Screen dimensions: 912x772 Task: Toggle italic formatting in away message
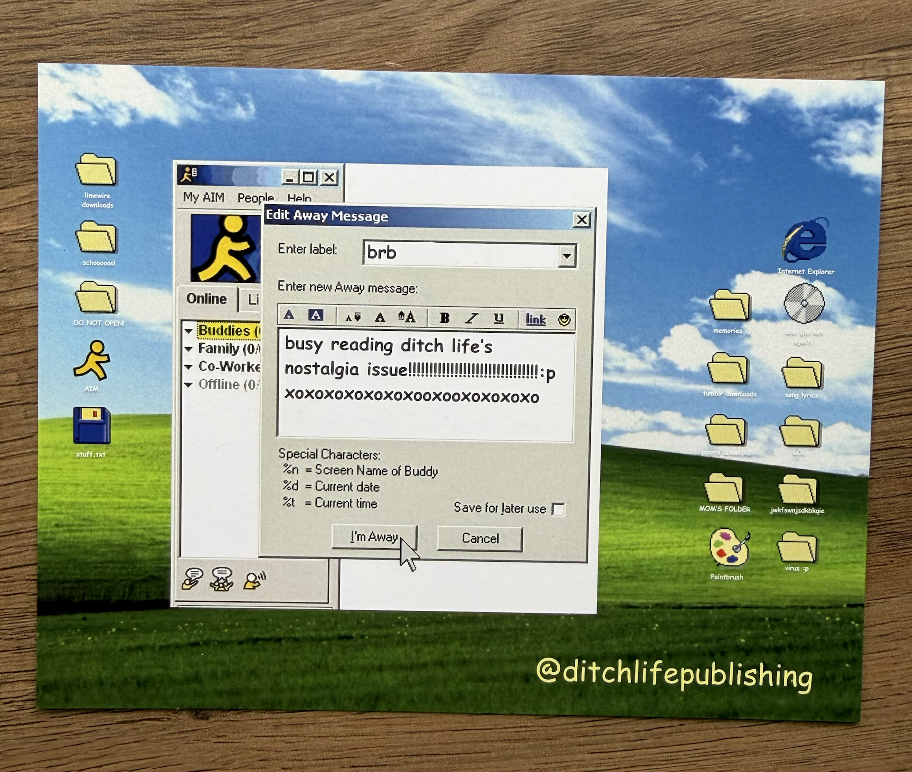(x=472, y=318)
